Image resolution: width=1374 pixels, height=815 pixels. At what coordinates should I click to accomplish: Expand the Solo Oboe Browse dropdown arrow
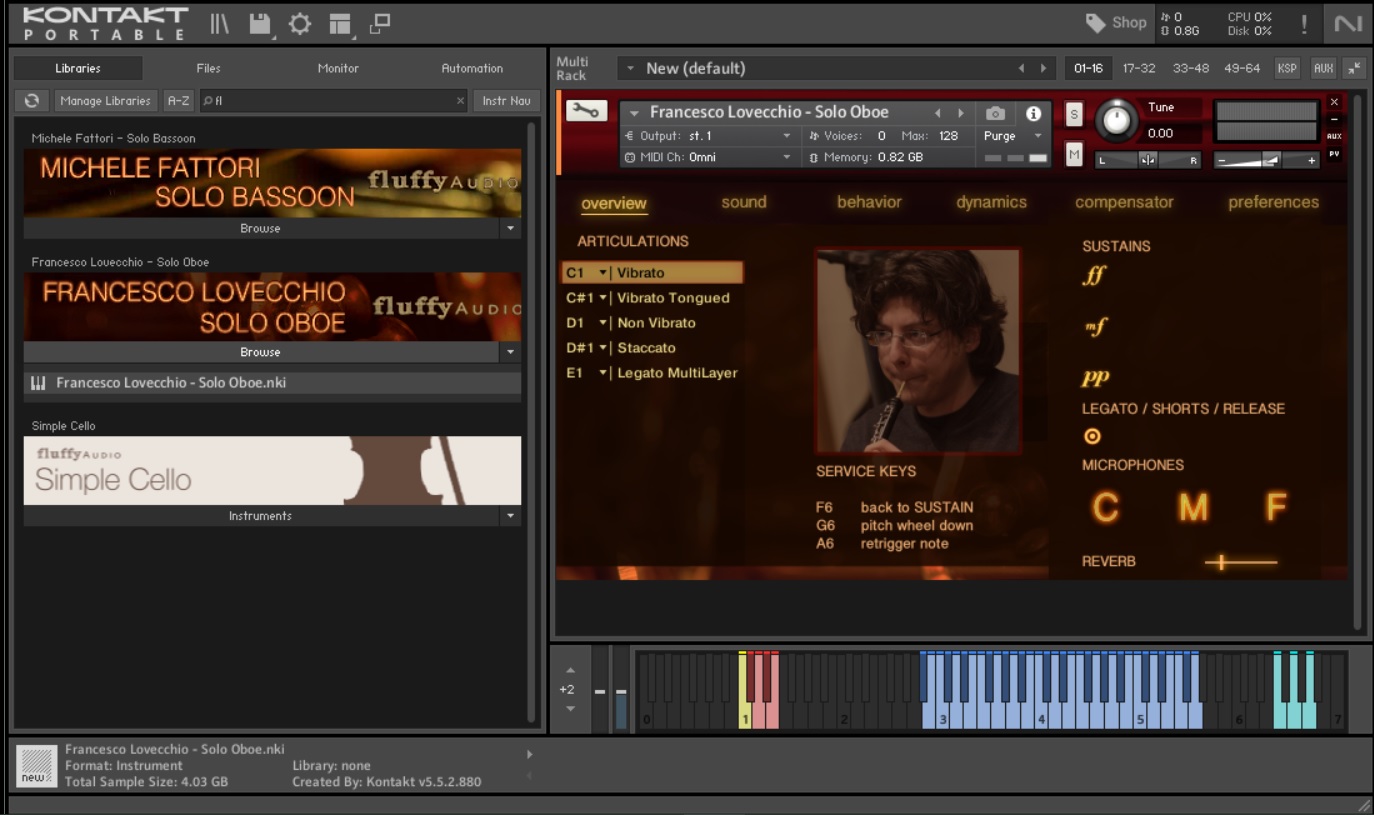click(x=511, y=352)
